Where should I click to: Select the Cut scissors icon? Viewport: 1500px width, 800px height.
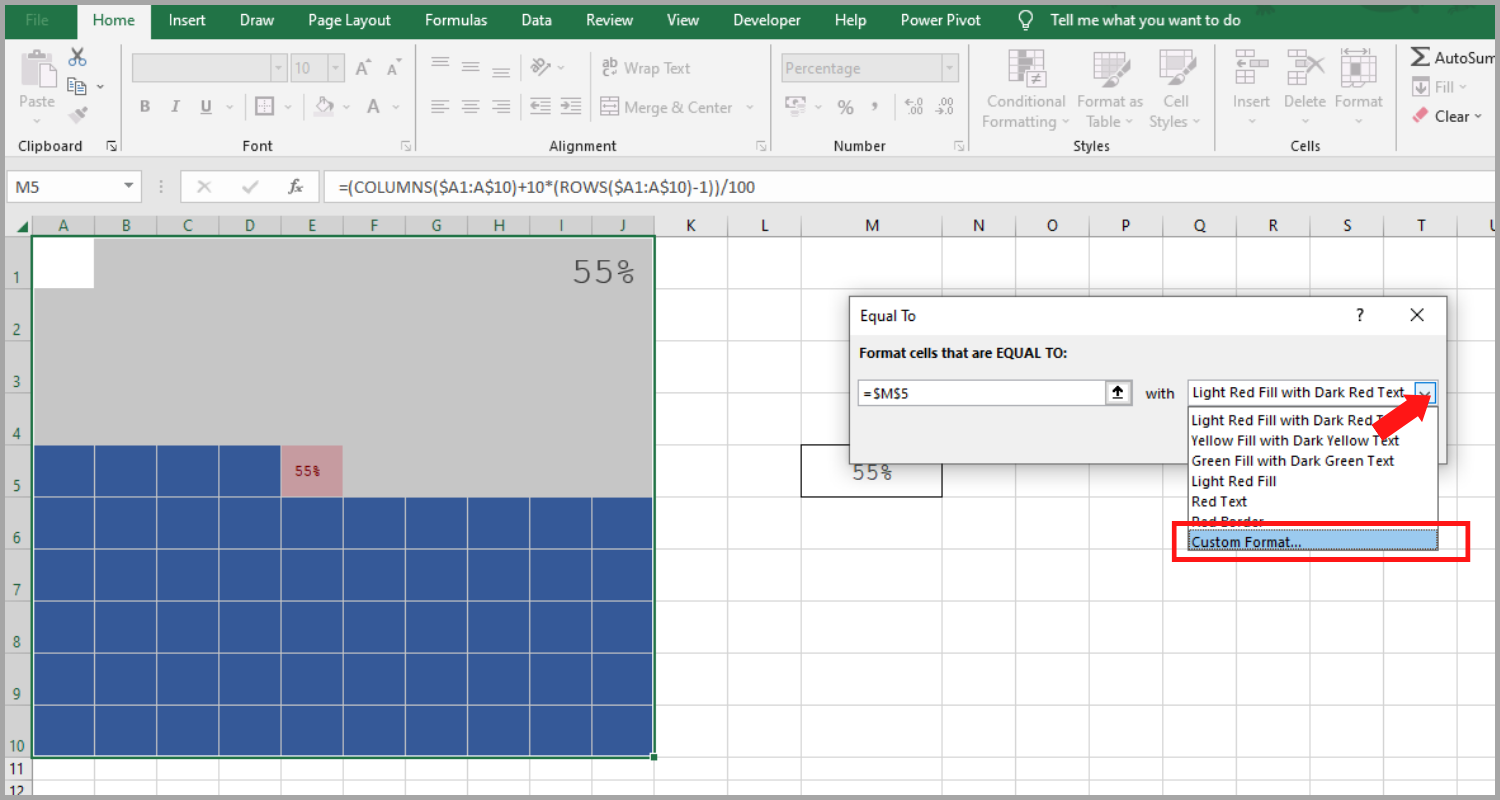tap(77, 57)
